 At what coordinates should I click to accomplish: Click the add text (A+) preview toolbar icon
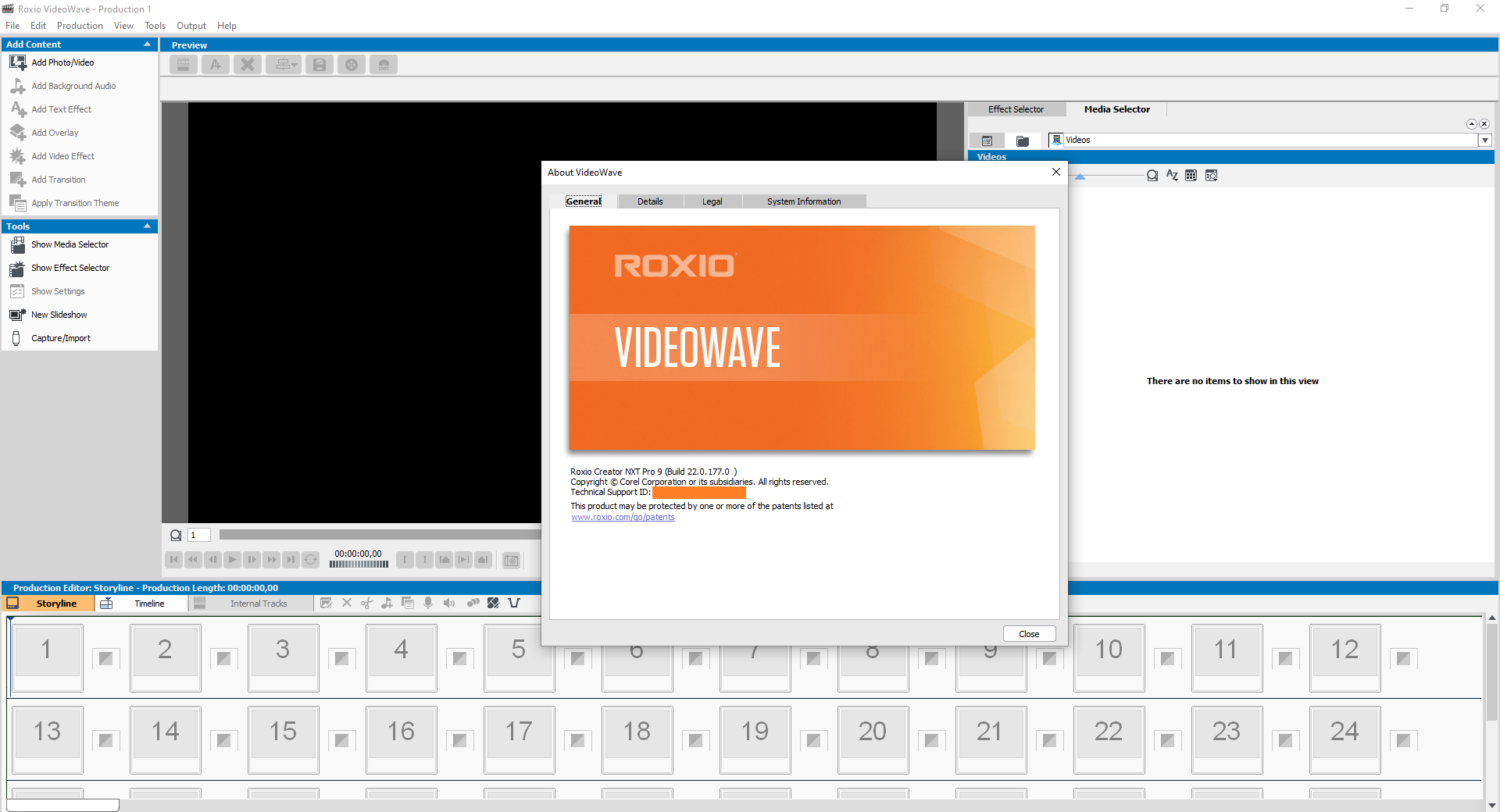(216, 65)
